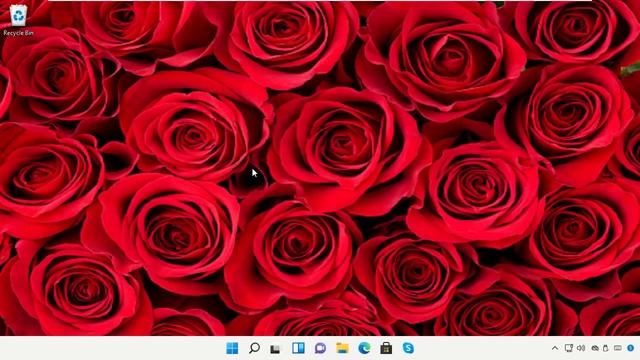640x360 pixels.
Task: Click the blue Skype tray notification icon
Action: point(631,348)
